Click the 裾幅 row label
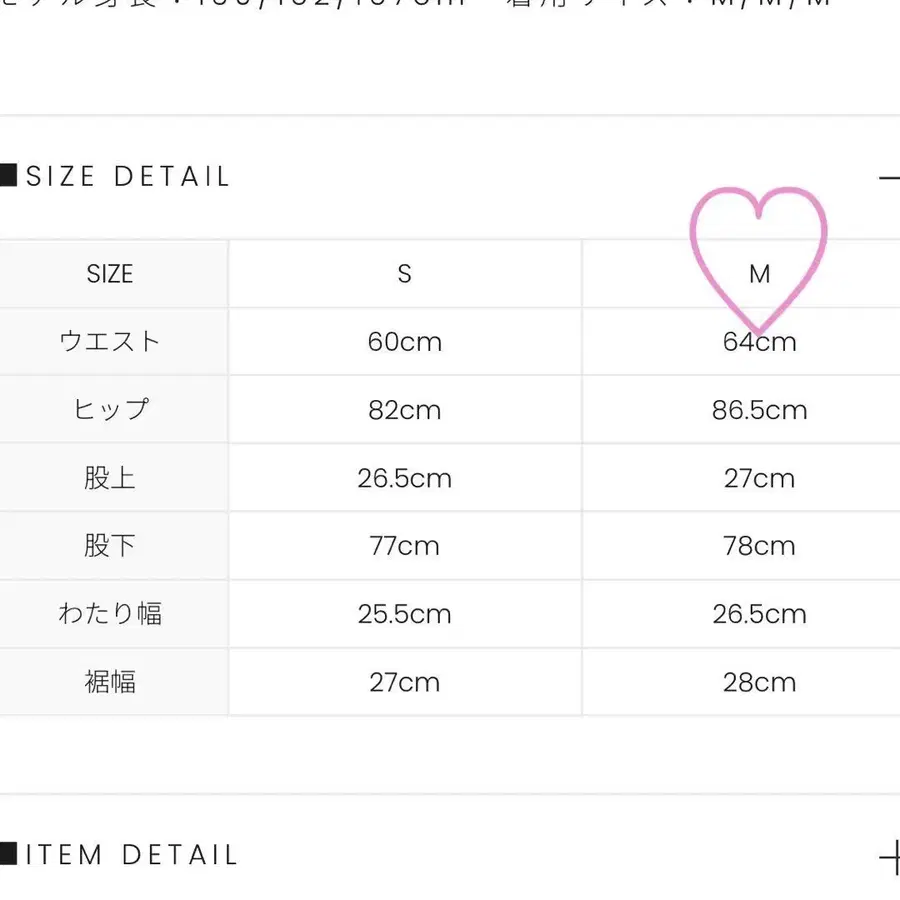The width and height of the screenshot is (900, 900). pos(112,682)
